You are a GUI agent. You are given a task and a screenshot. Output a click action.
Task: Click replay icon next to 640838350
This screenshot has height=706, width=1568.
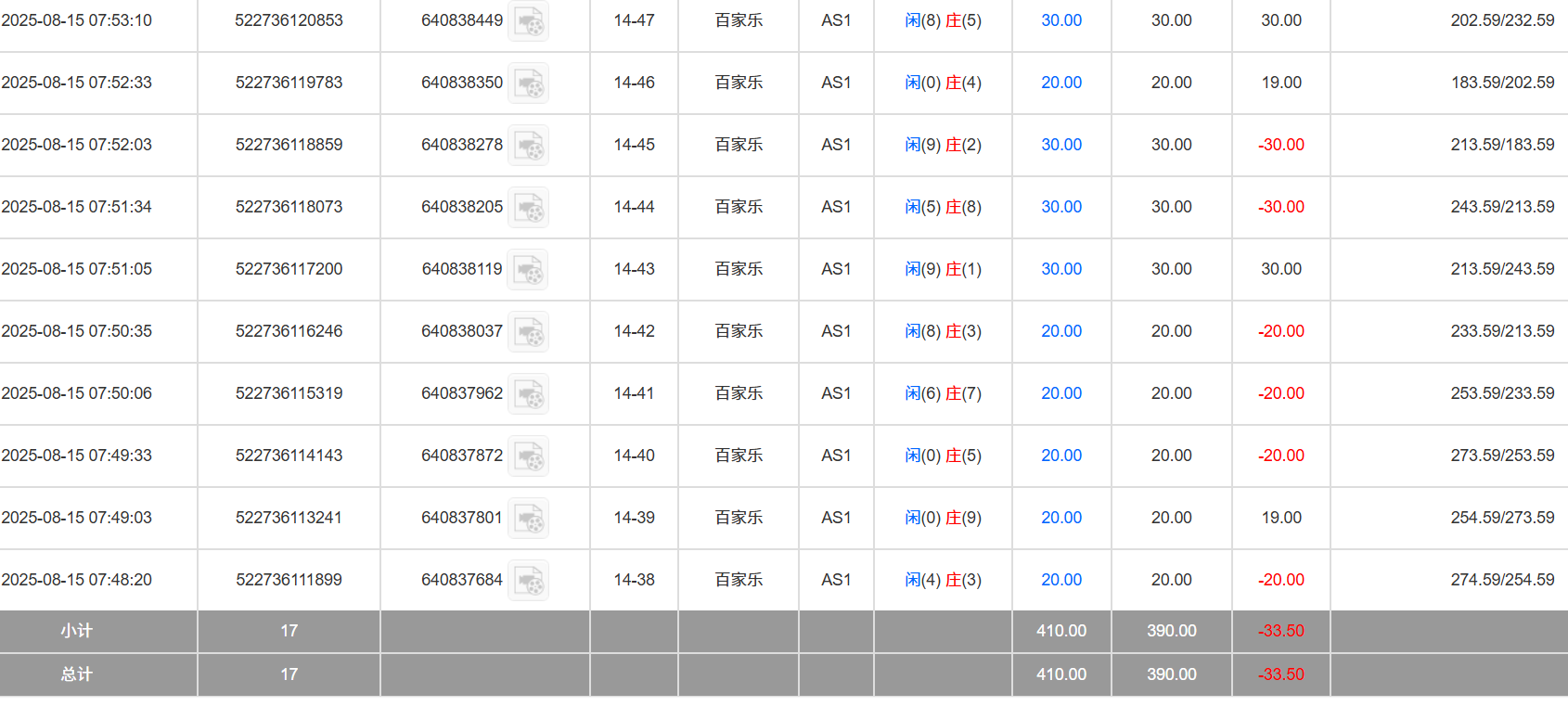point(529,83)
